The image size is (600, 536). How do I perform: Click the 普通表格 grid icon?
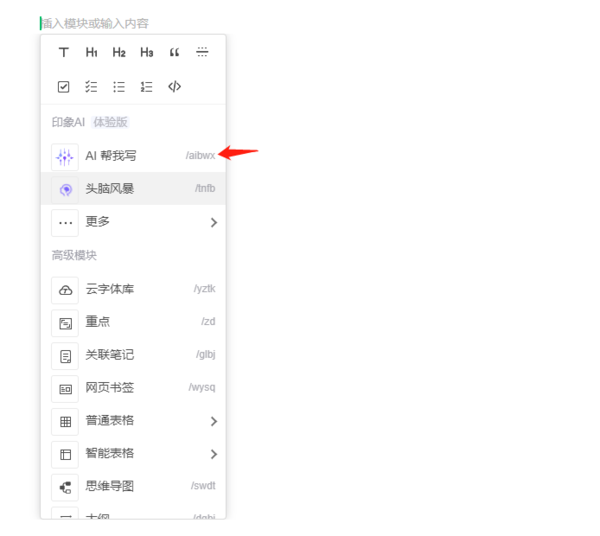coord(65,422)
